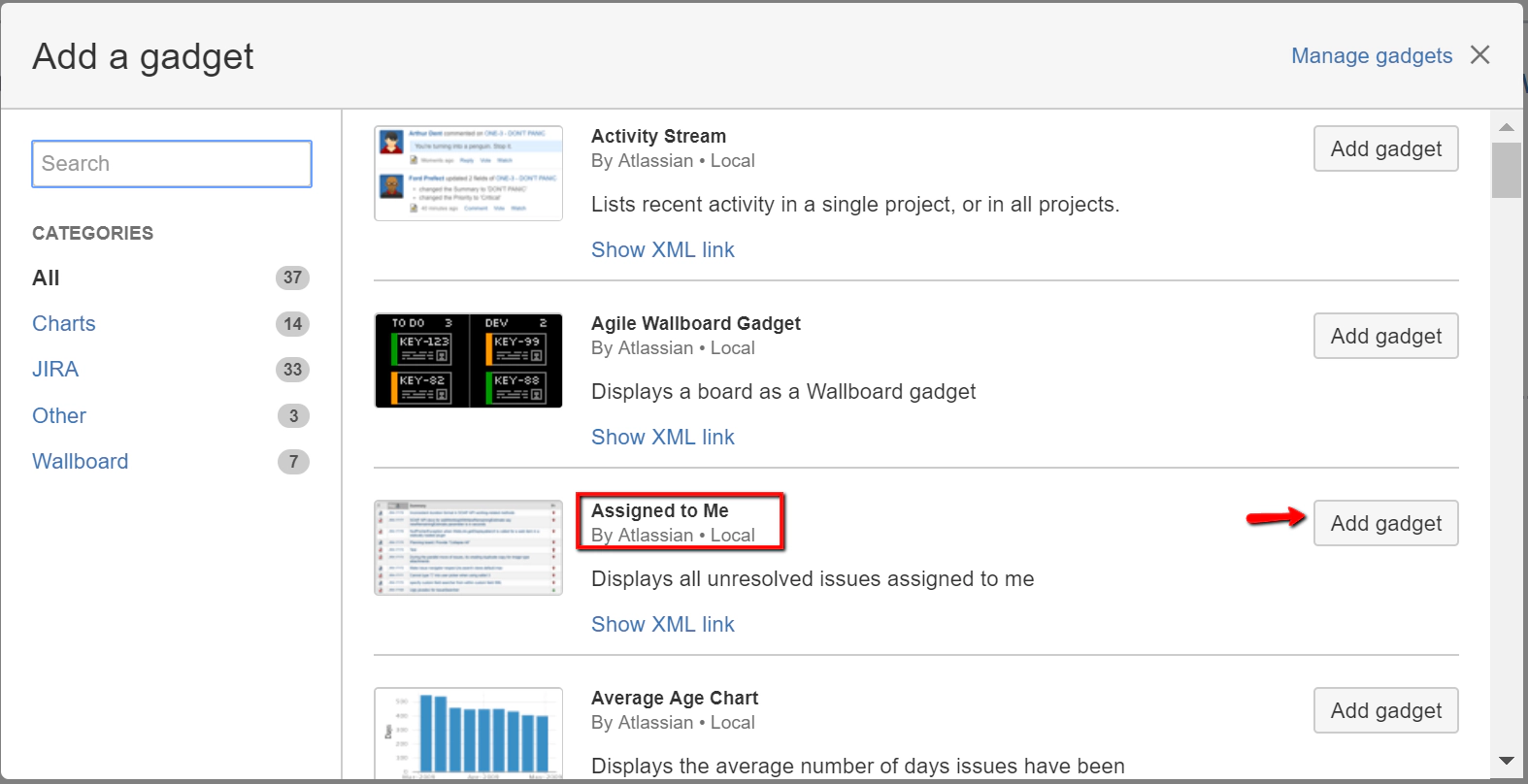Show XML link for Activity Stream

coord(663,250)
